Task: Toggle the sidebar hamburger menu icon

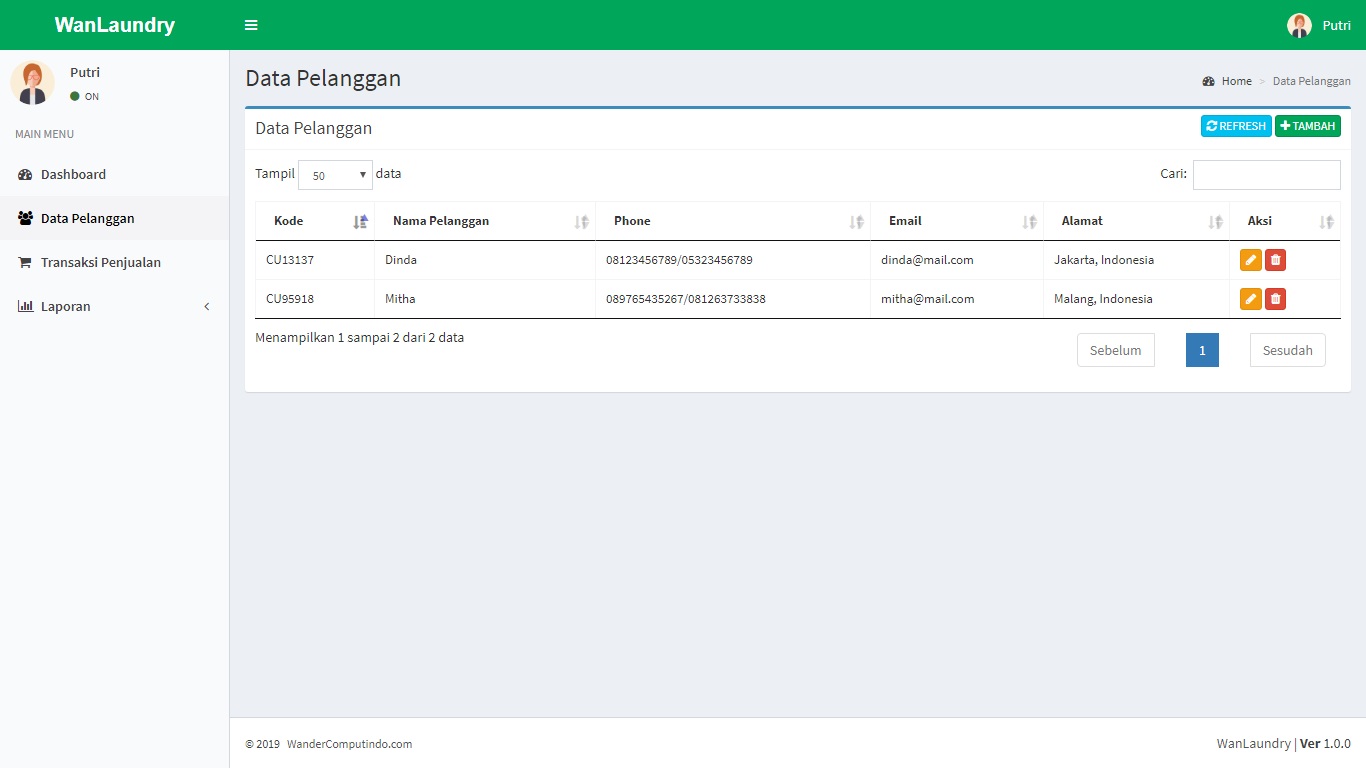Action: click(x=251, y=25)
